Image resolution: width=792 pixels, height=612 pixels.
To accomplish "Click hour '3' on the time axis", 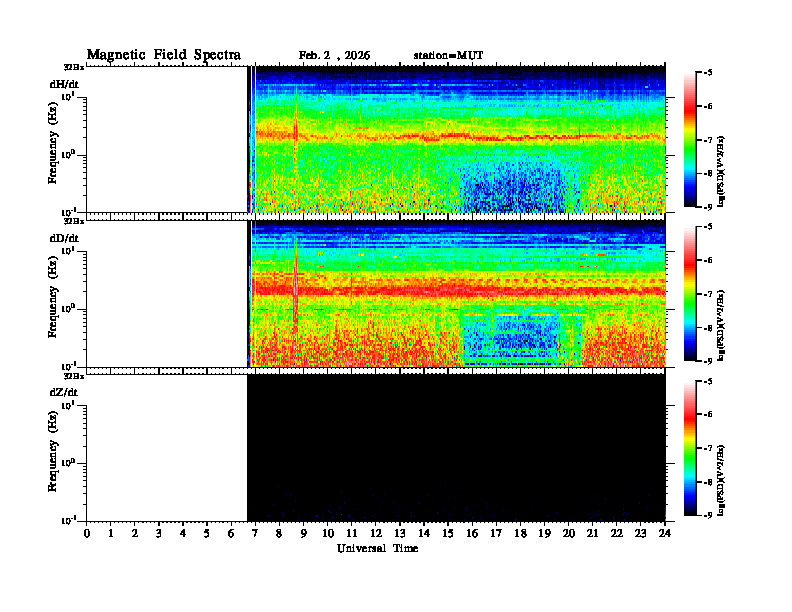I will coord(159,534).
